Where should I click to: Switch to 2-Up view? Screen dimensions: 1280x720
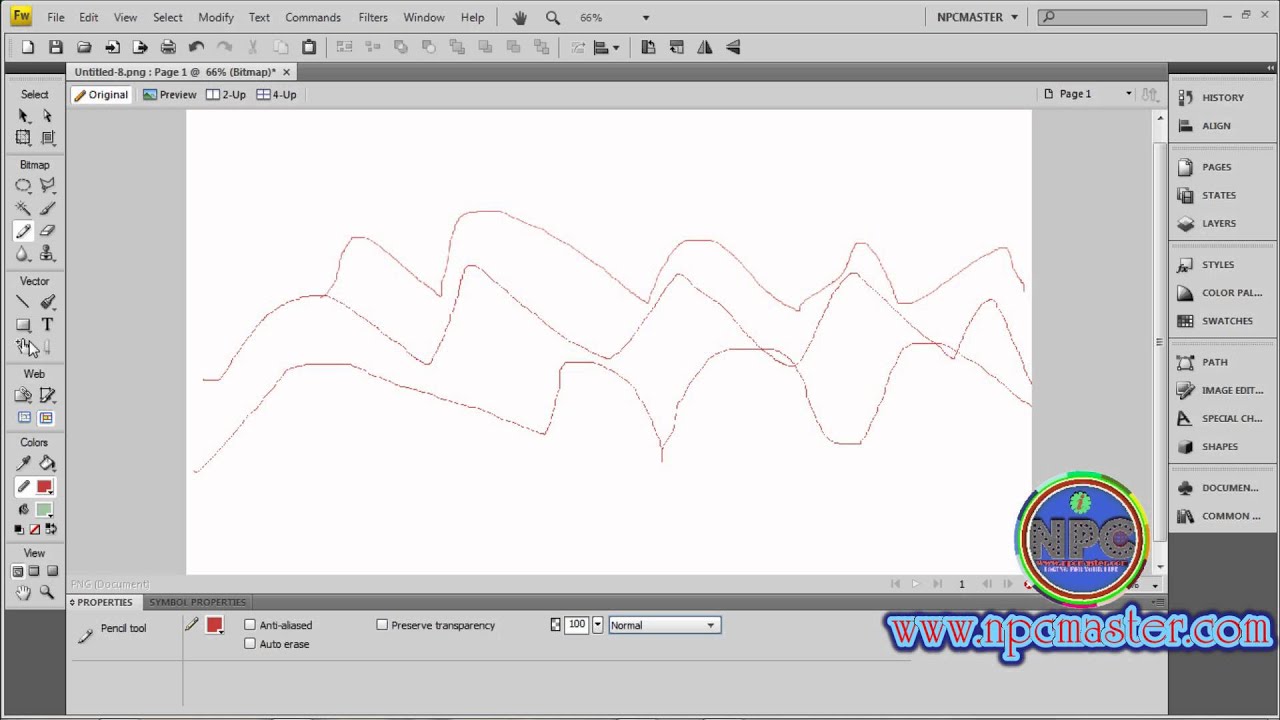point(226,94)
